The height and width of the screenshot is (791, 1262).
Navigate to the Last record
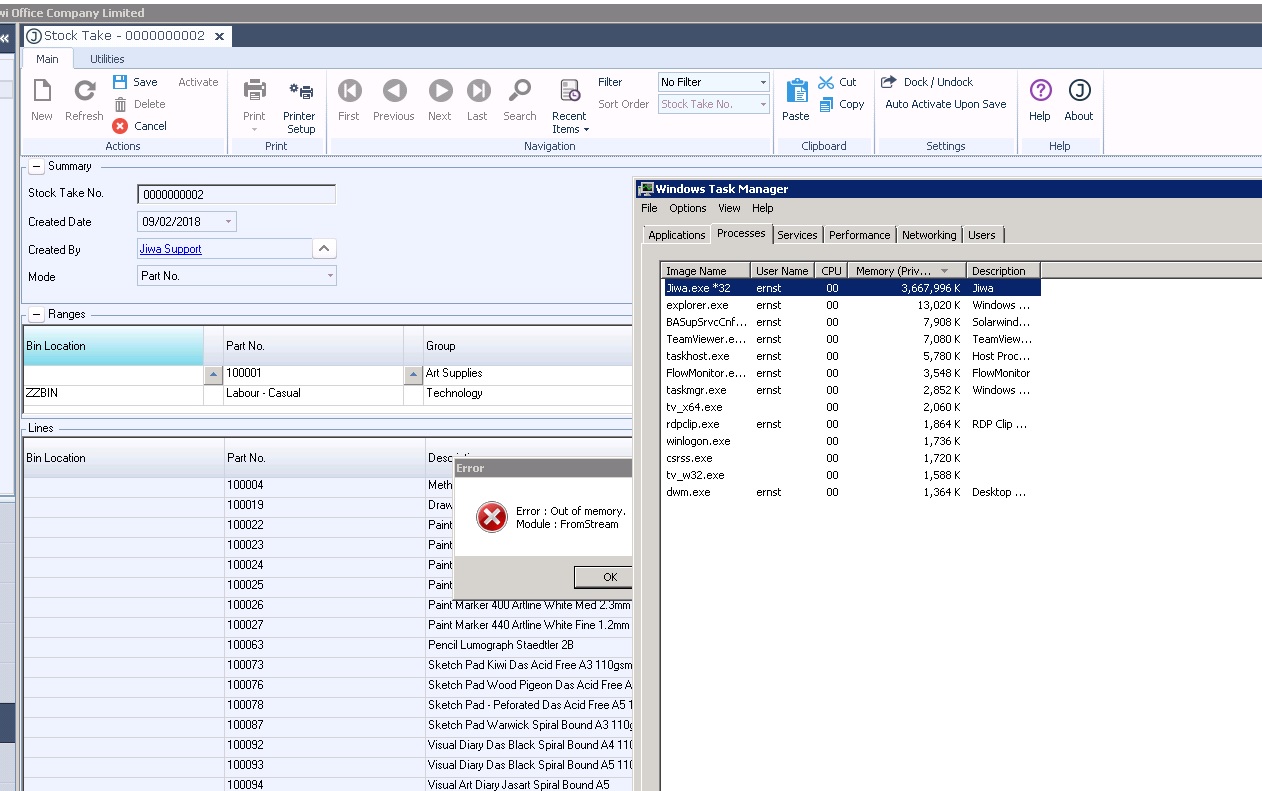[478, 92]
